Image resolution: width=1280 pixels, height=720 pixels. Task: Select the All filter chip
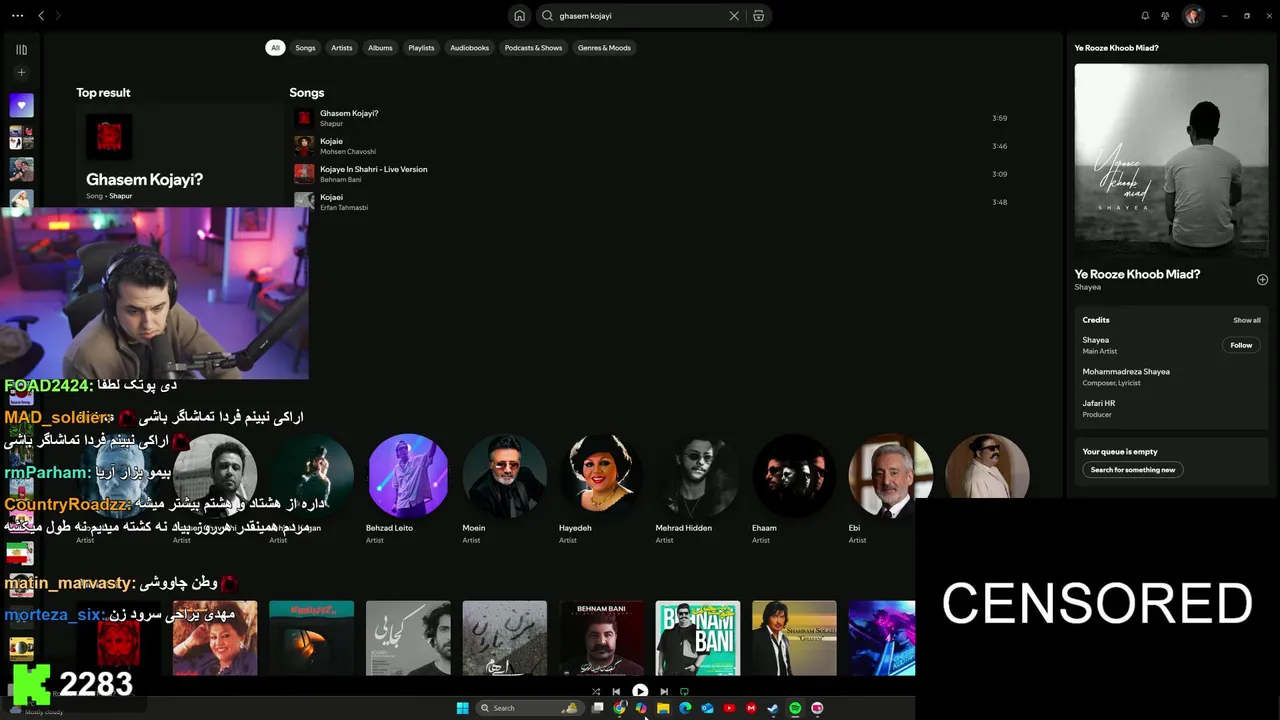[275, 48]
